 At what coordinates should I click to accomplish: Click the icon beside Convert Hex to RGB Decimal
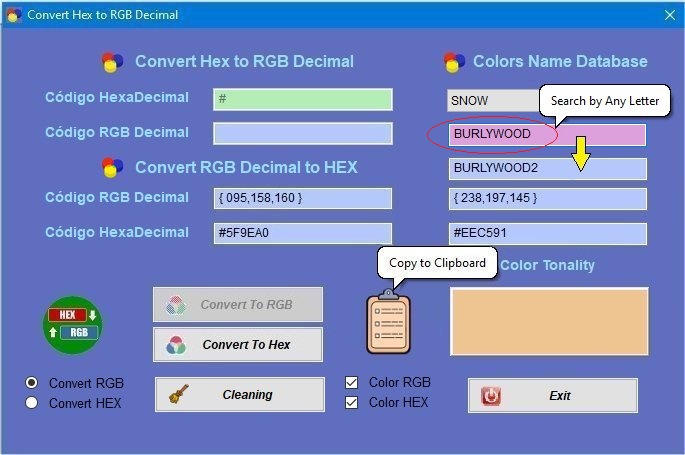113,62
